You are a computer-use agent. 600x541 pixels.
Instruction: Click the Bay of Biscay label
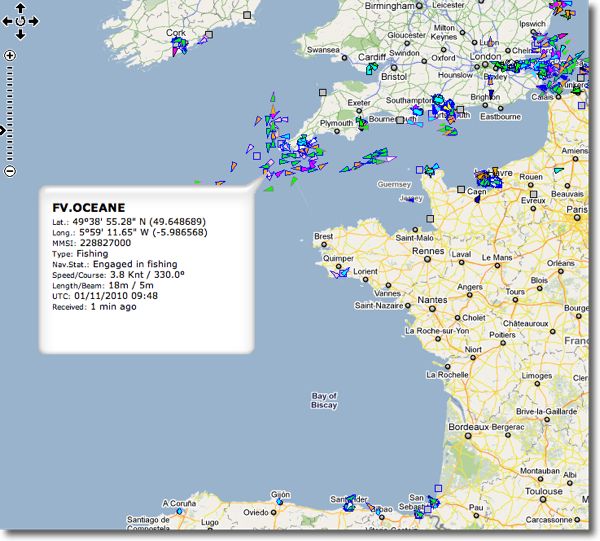[324, 401]
